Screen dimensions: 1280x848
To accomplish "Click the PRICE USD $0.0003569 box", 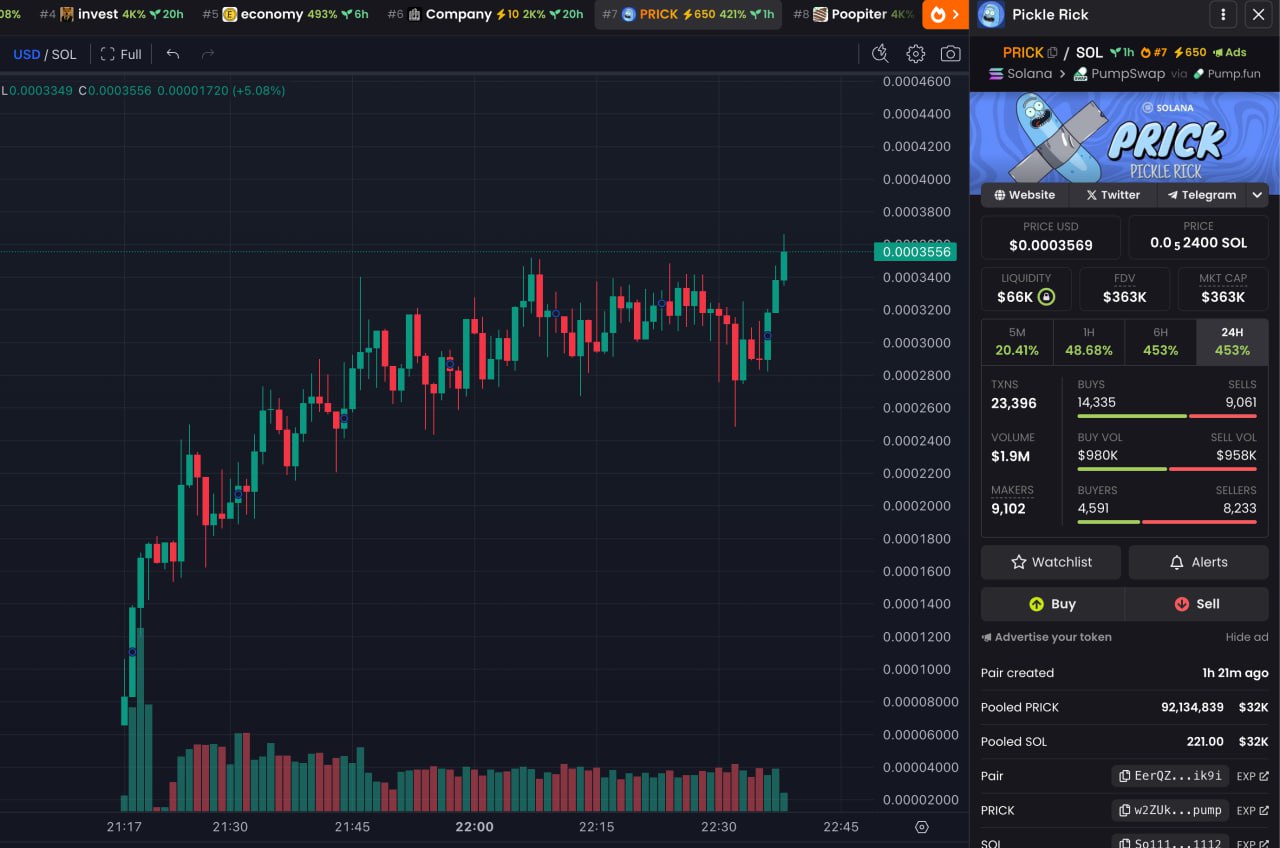I will pyautogui.click(x=1051, y=238).
